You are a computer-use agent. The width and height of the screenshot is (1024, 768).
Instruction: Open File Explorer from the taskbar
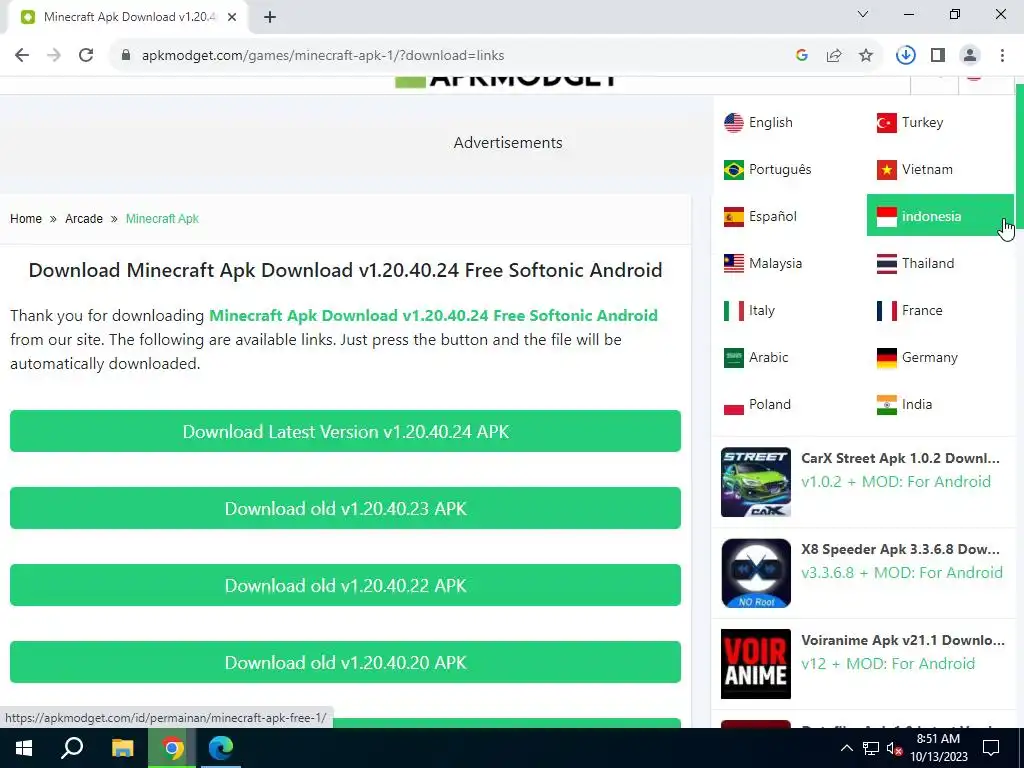(122, 748)
